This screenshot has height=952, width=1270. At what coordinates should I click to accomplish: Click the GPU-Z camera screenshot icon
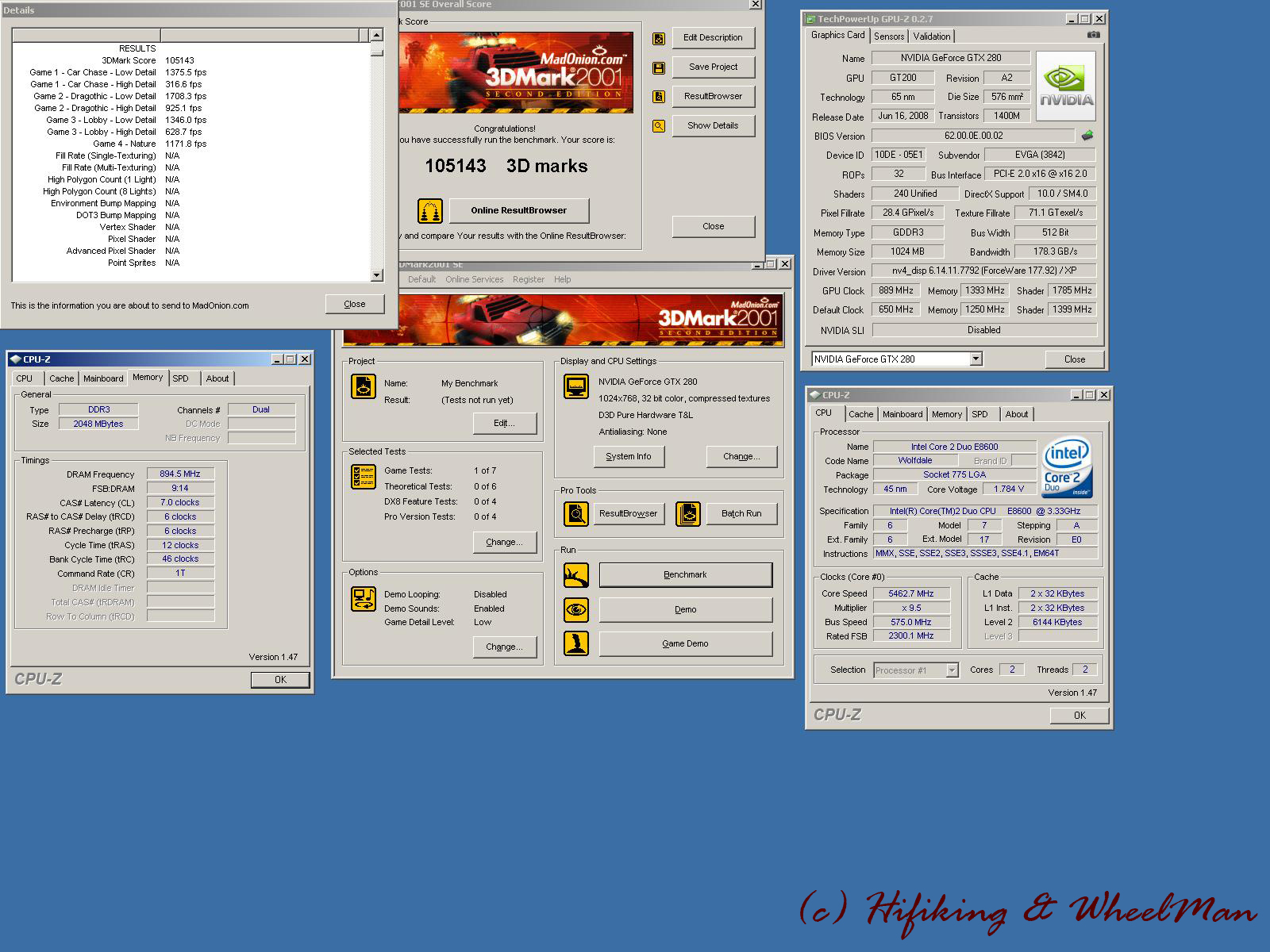(1093, 35)
